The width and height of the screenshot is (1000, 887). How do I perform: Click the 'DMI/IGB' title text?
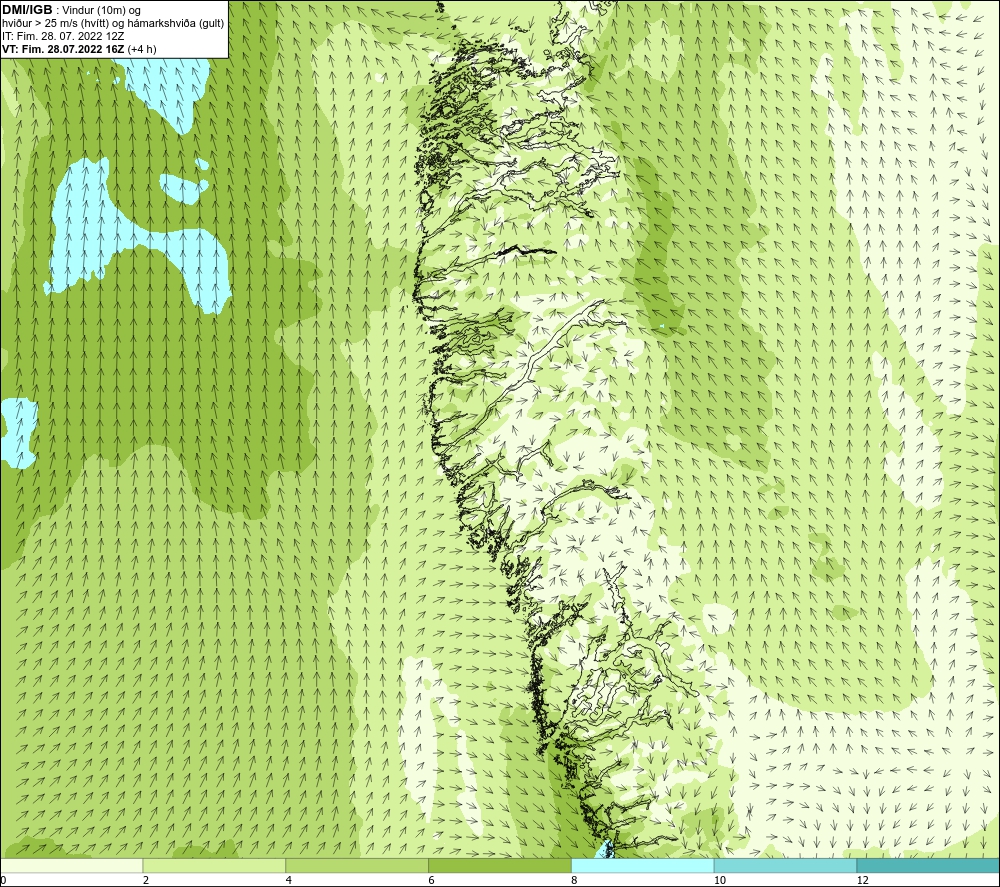click(x=27, y=10)
